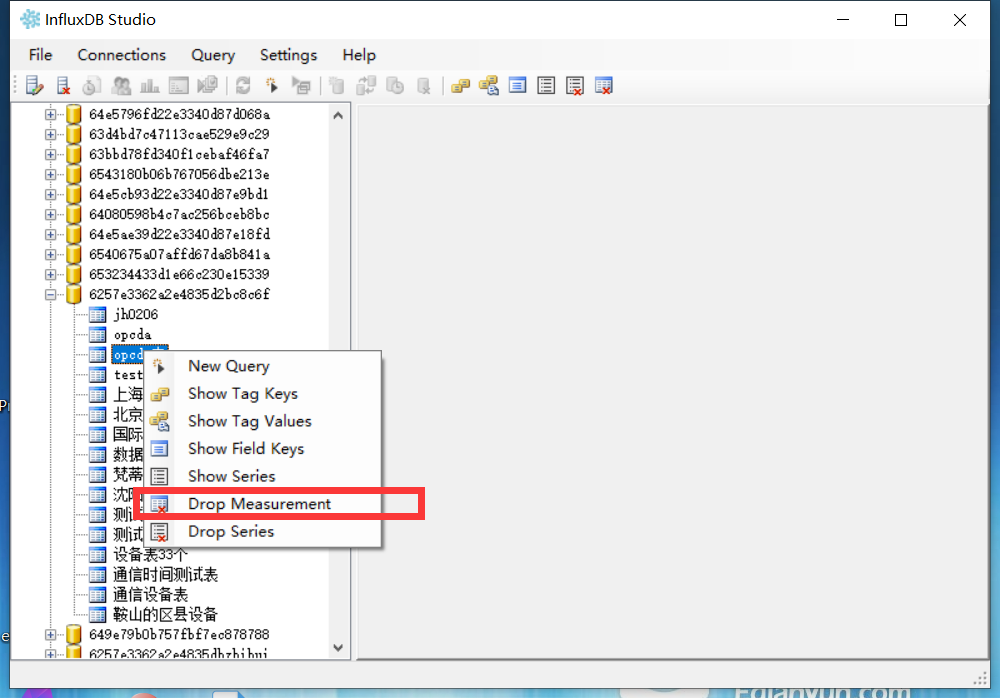Expand database 653234433d1e66c230e15339

(x=50, y=274)
